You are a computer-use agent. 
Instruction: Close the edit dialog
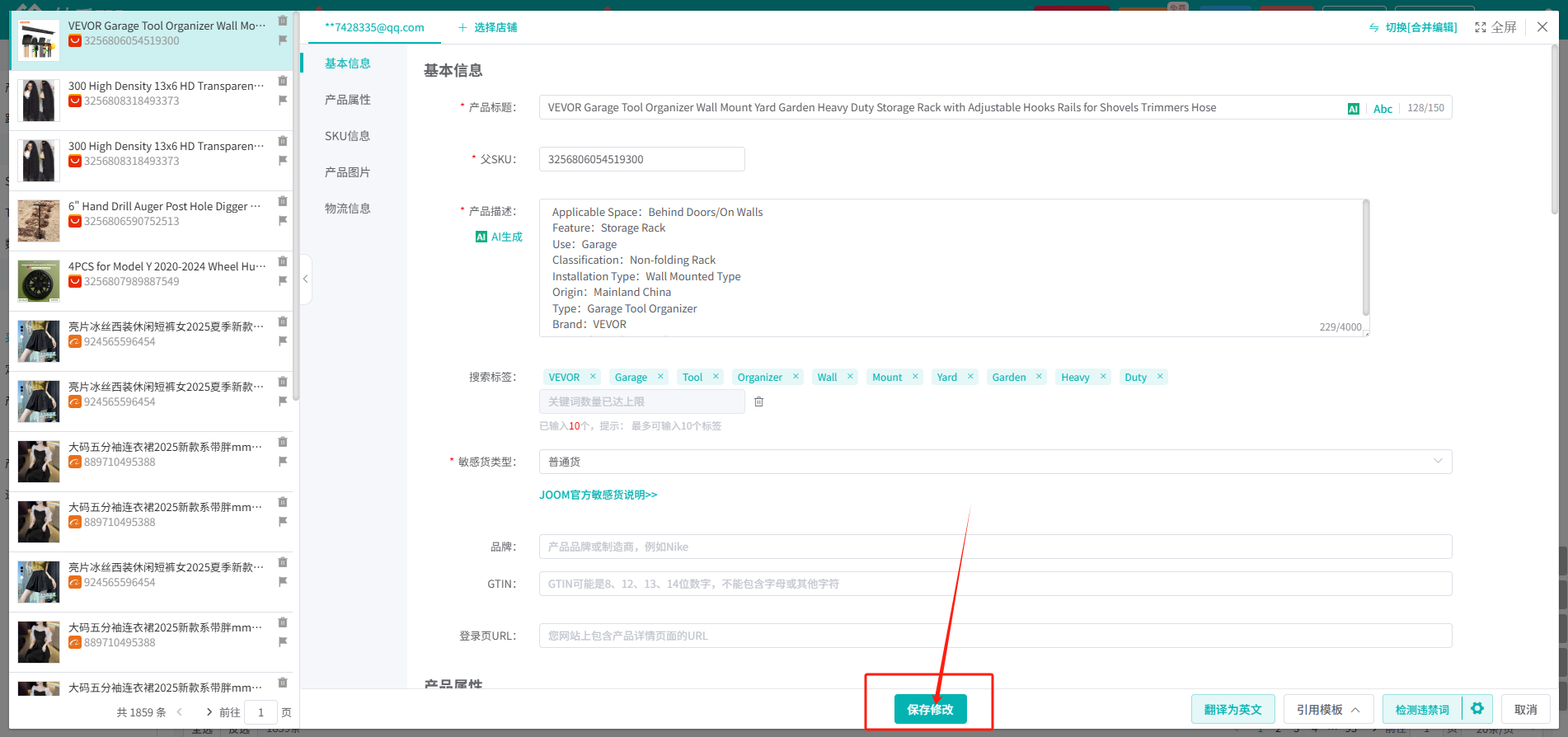coord(1542,27)
